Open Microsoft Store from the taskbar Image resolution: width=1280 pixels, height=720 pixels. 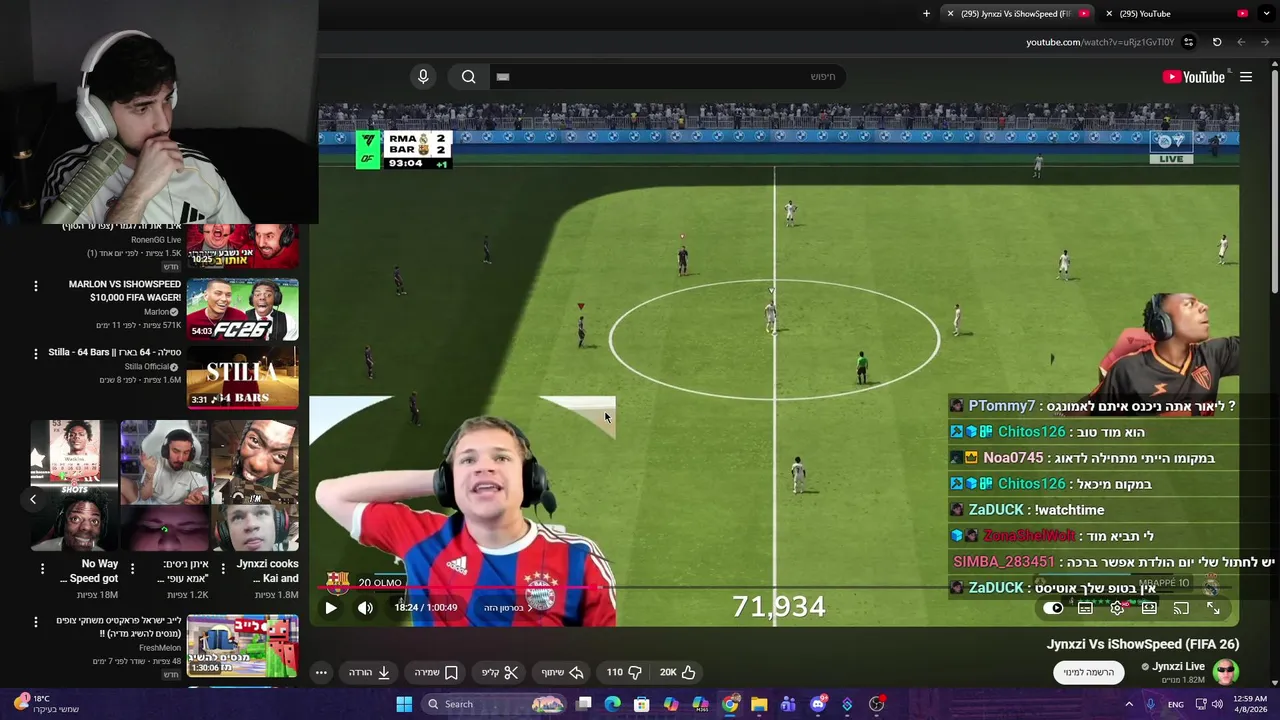tap(642, 704)
